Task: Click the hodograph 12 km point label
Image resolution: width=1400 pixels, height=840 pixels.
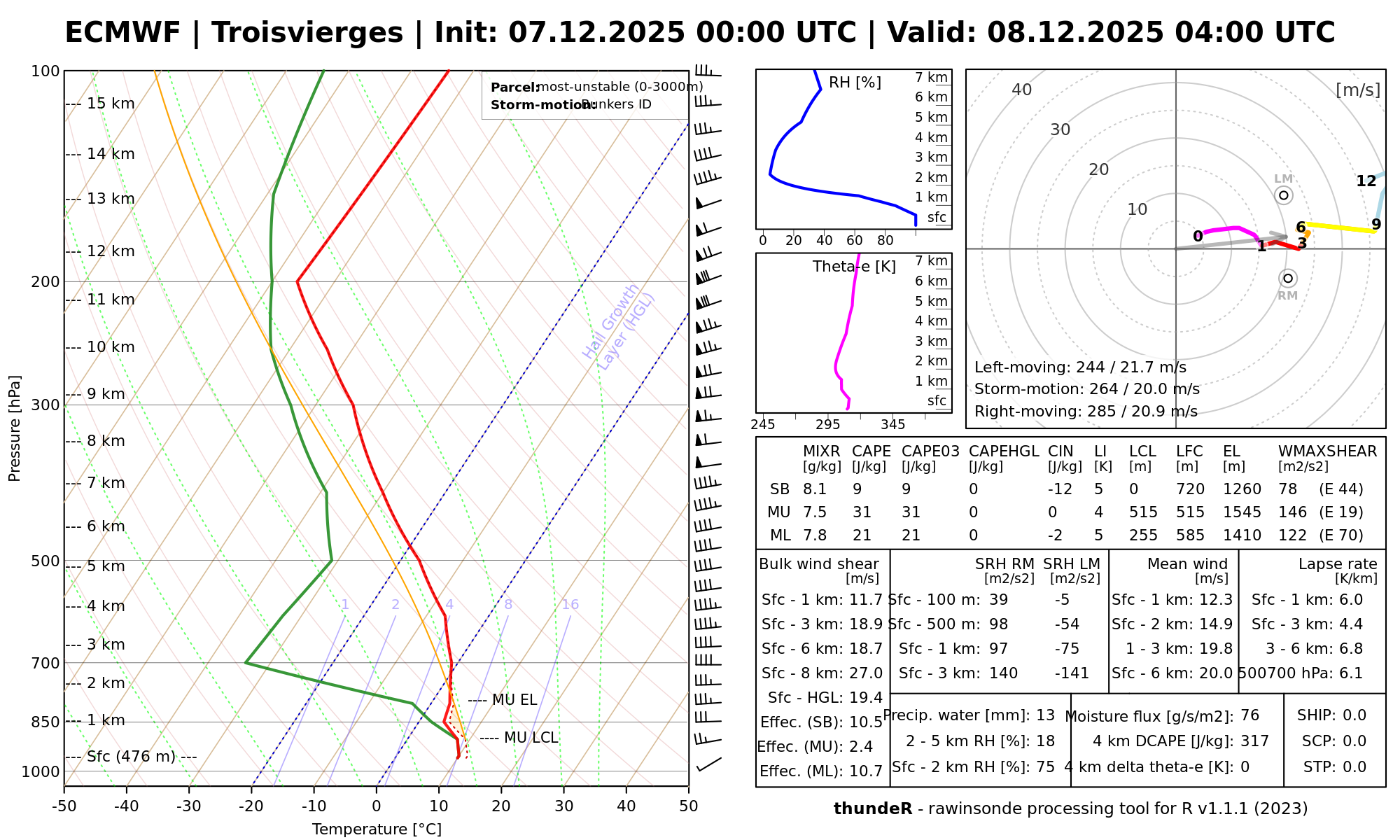Action: 1366,181
